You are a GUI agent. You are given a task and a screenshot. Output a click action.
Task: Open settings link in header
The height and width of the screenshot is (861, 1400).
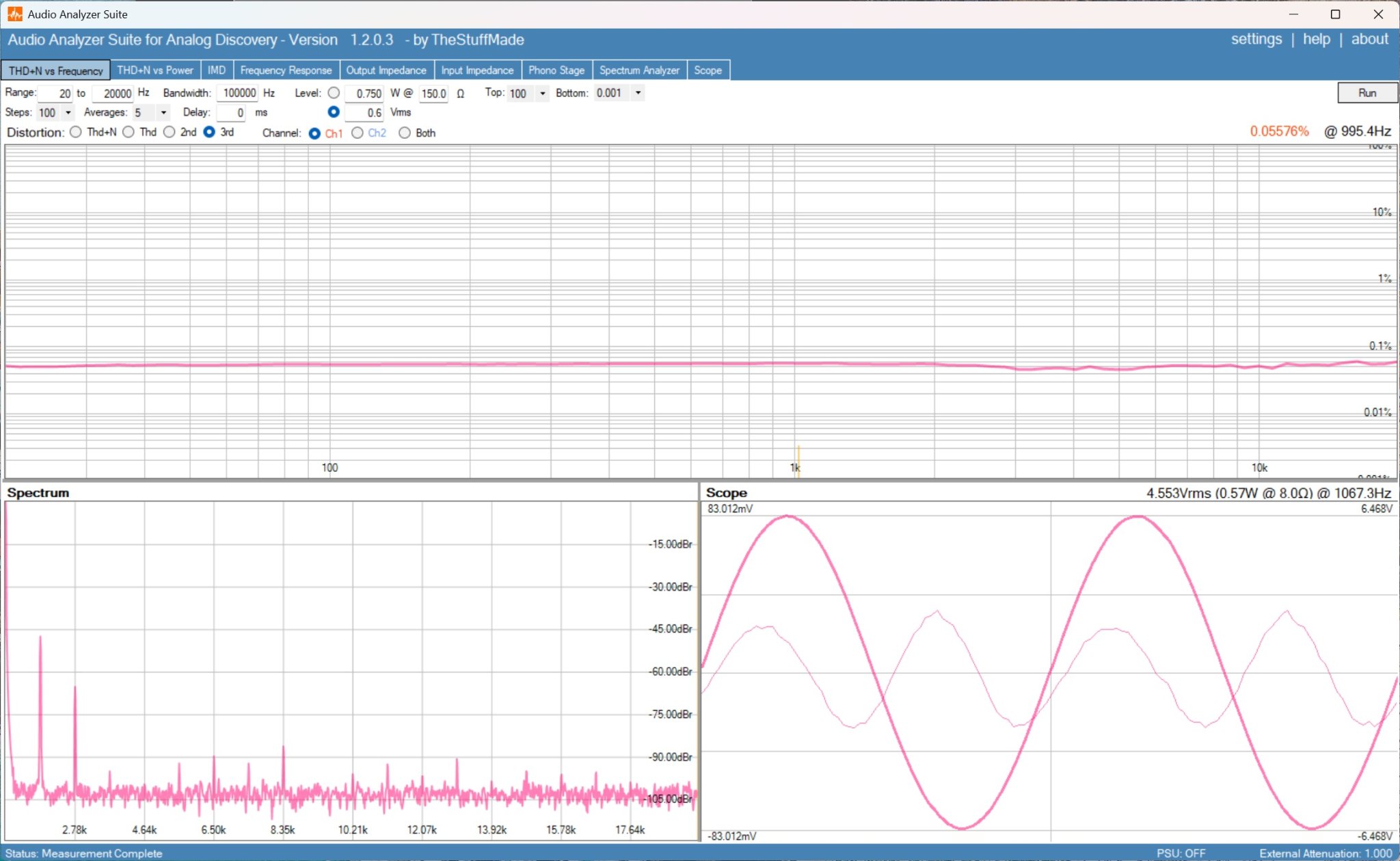tap(1256, 39)
